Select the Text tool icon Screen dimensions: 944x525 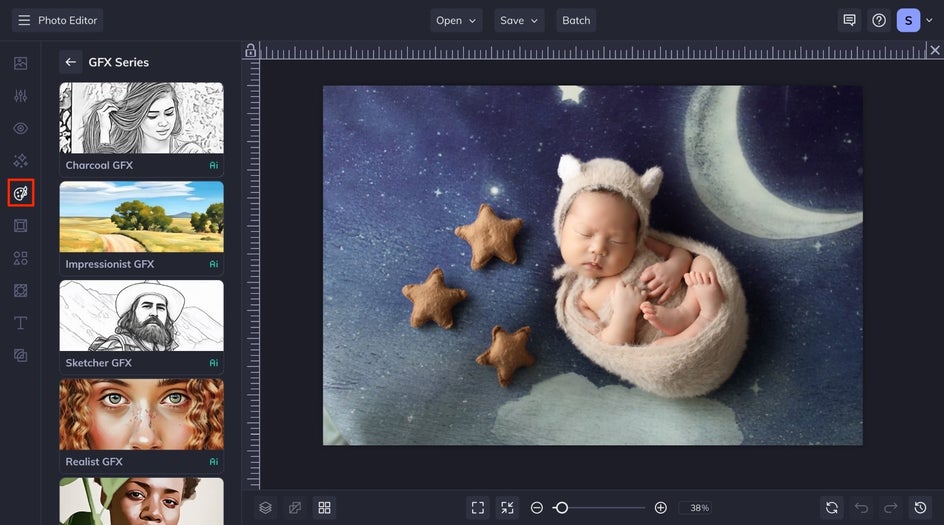coord(20,323)
